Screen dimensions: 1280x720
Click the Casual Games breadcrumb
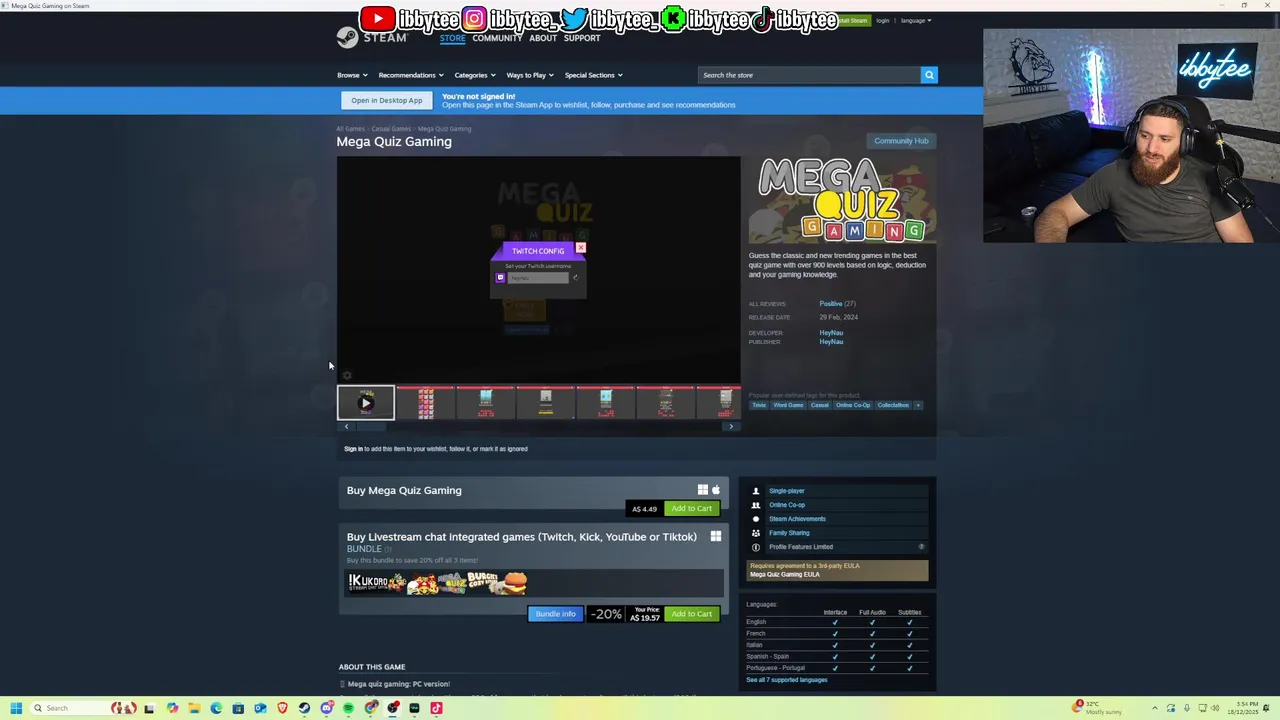pos(391,129)
